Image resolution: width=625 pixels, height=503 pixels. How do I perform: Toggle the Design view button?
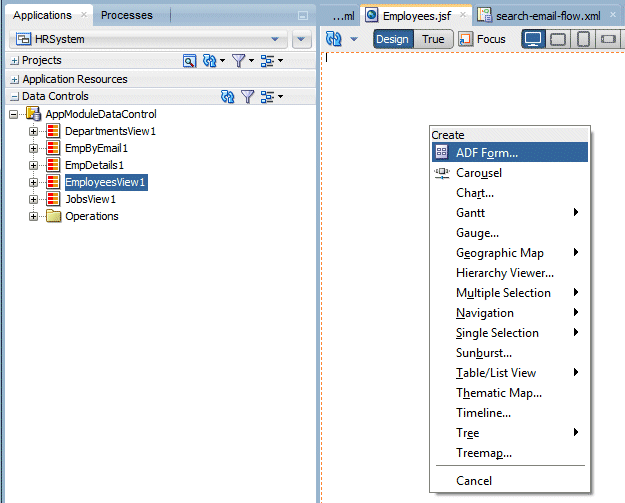click(393, 39)
